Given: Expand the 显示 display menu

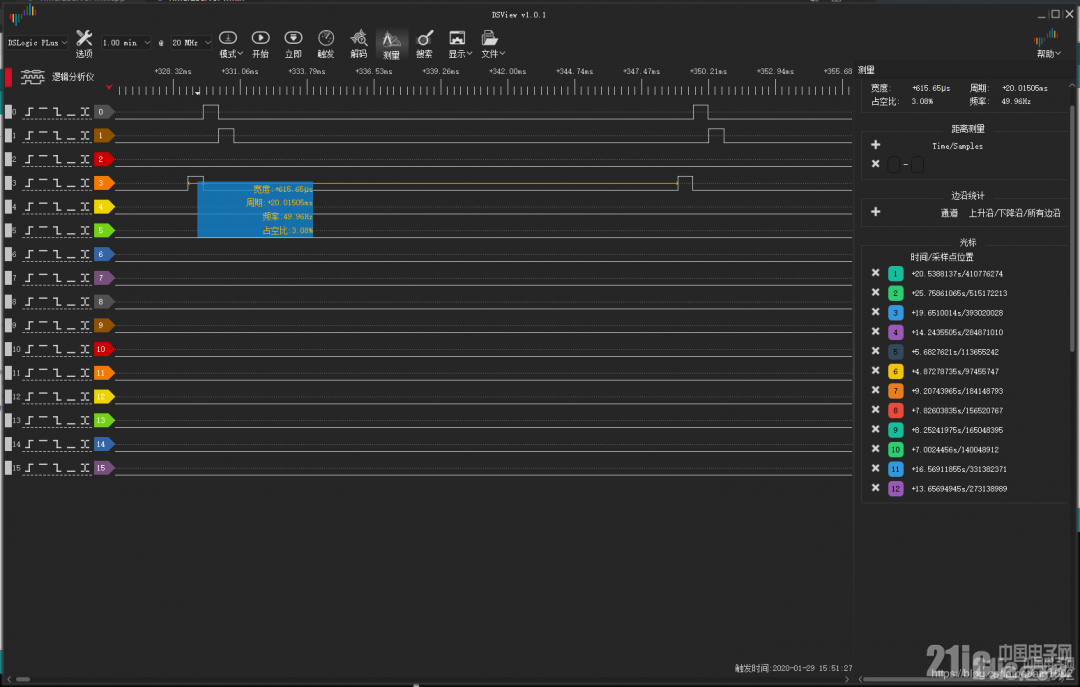Looking at the screenshot, I should pyautogui.click(x=459, y=44).
